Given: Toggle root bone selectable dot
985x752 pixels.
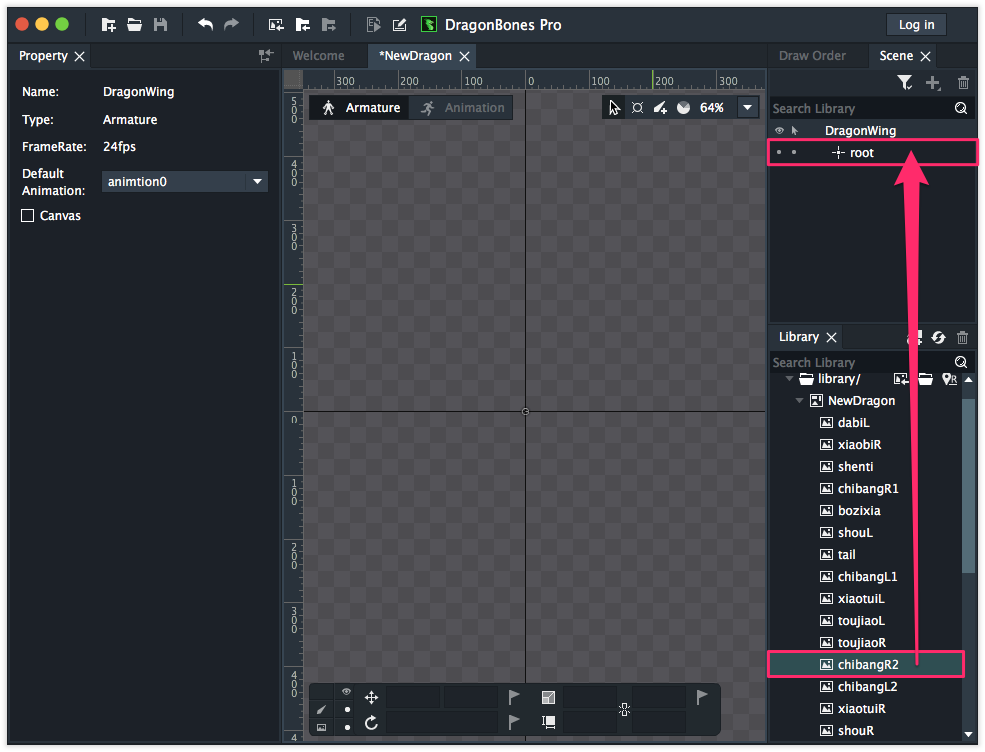Looking at the screenshot, I should tap(794, 153).
